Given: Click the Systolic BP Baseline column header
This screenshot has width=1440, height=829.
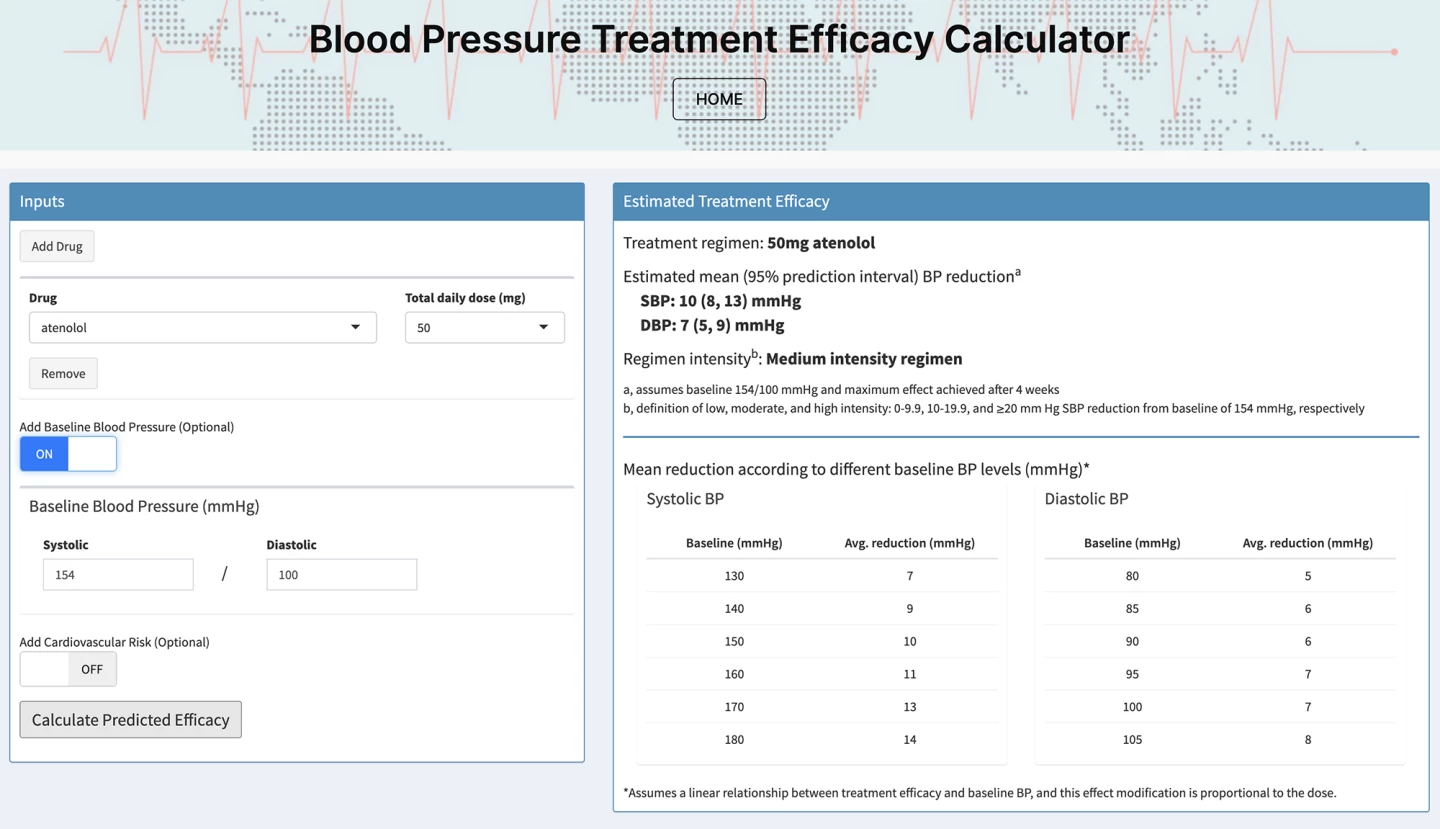Looking at the screenshot, I should (x=734, y=543).
